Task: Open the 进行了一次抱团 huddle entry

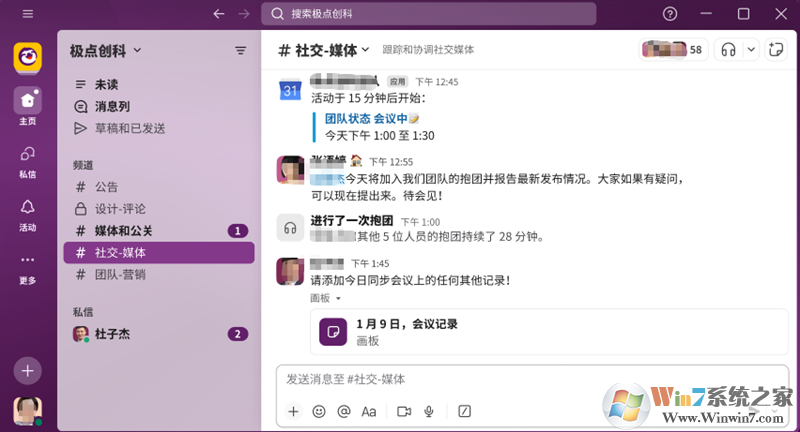Action: click(352, 220)
